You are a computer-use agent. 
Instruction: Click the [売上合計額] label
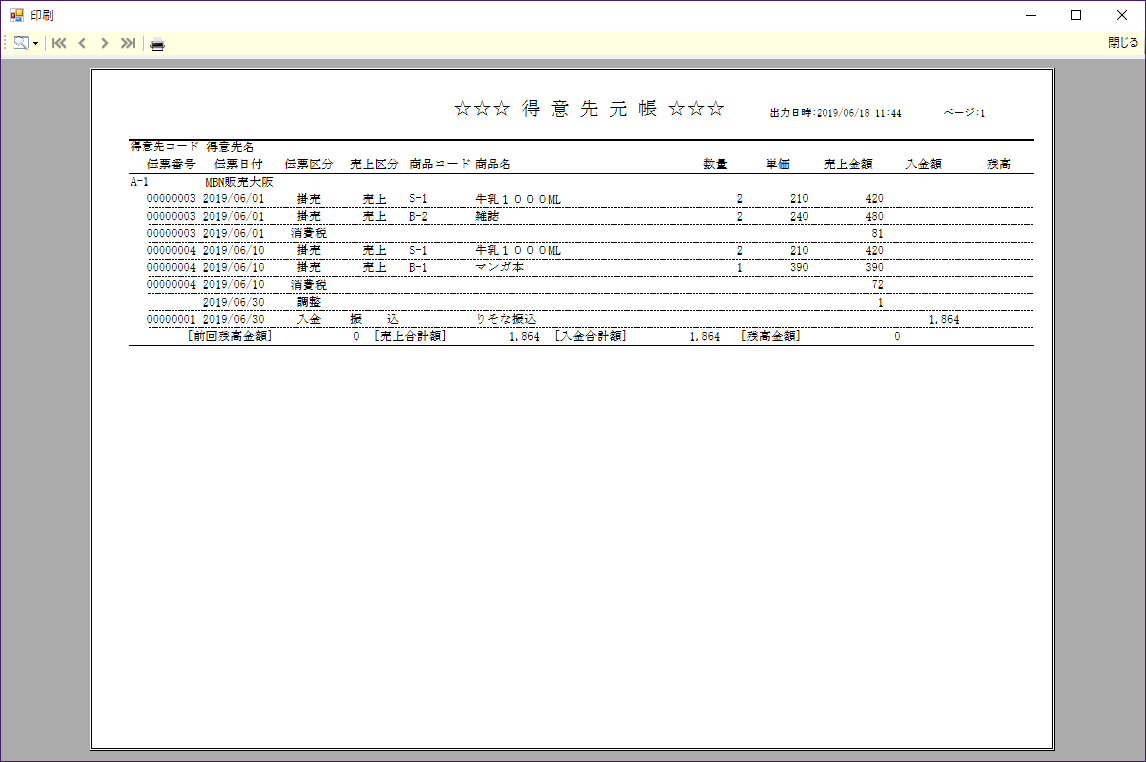(411, 336)
